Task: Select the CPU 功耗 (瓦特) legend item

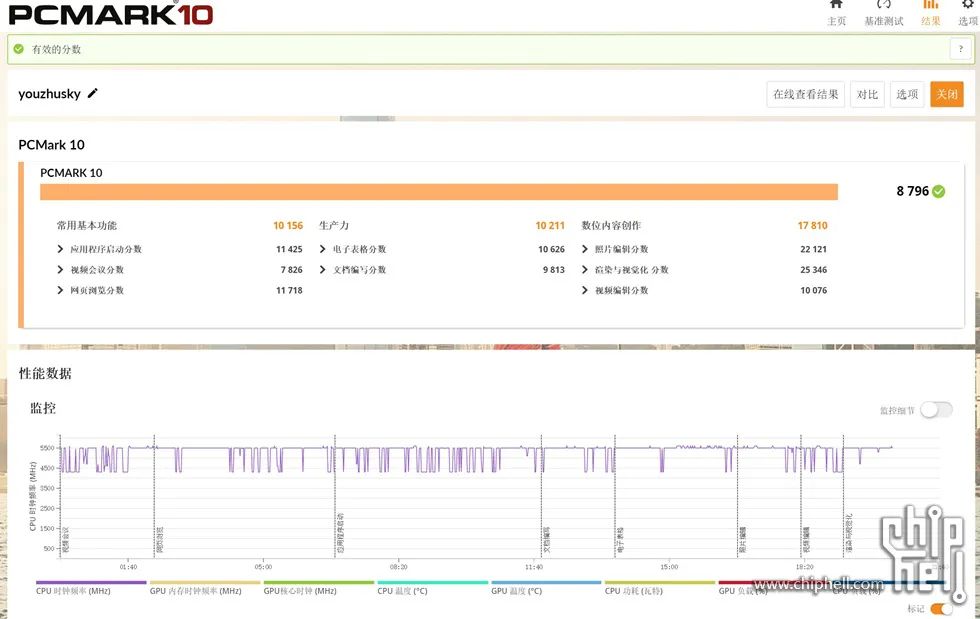Action: (x=660, y=588)
